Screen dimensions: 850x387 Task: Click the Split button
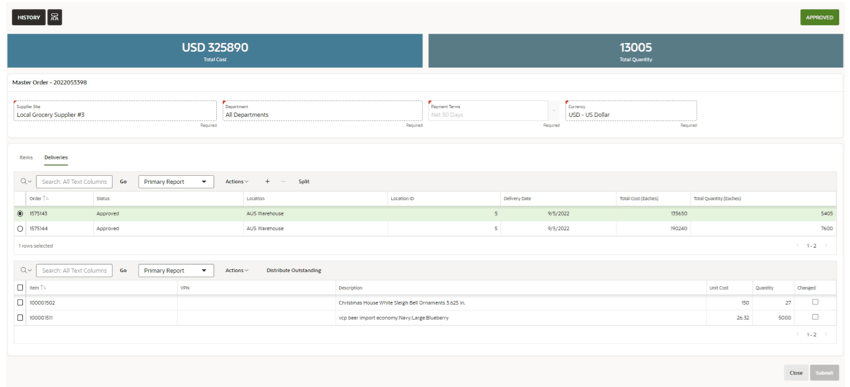click(304, 182)
